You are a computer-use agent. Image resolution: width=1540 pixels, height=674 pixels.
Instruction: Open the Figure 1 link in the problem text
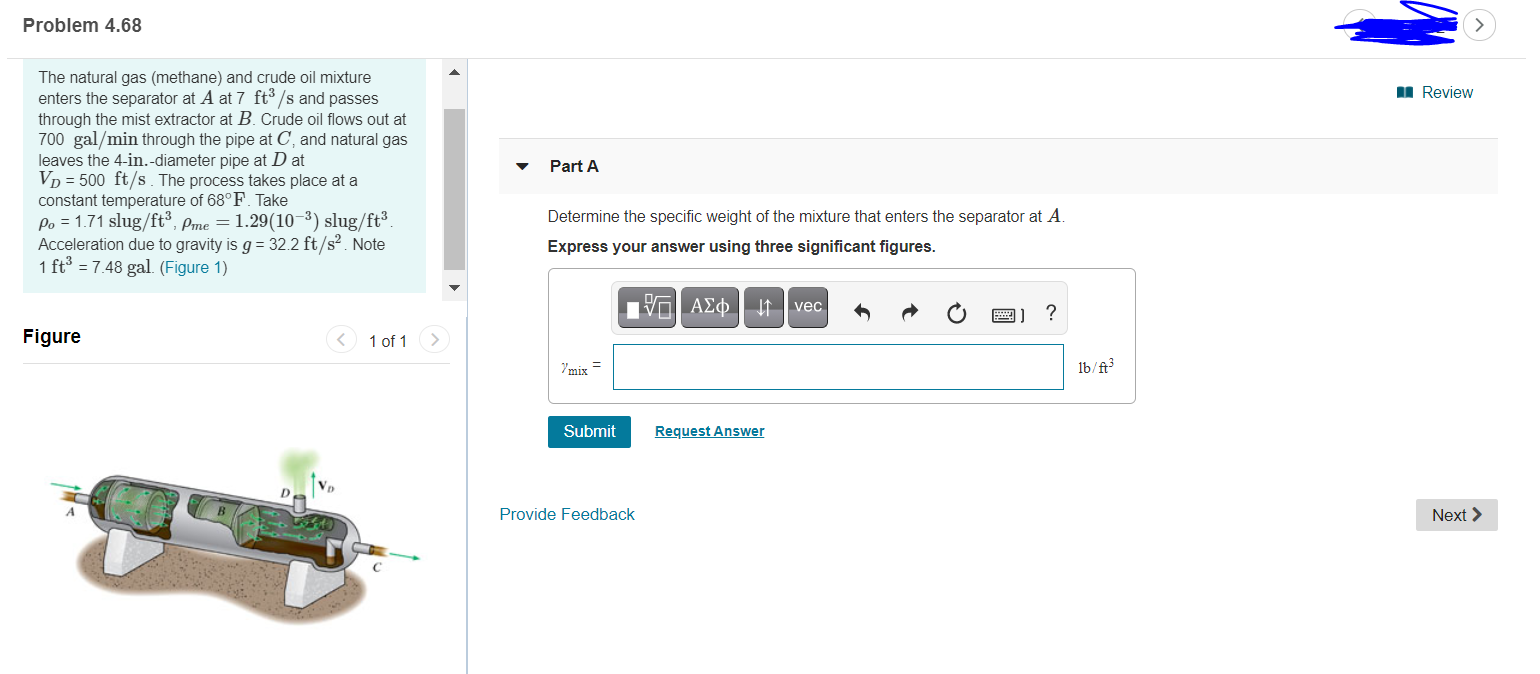[193, 265]
